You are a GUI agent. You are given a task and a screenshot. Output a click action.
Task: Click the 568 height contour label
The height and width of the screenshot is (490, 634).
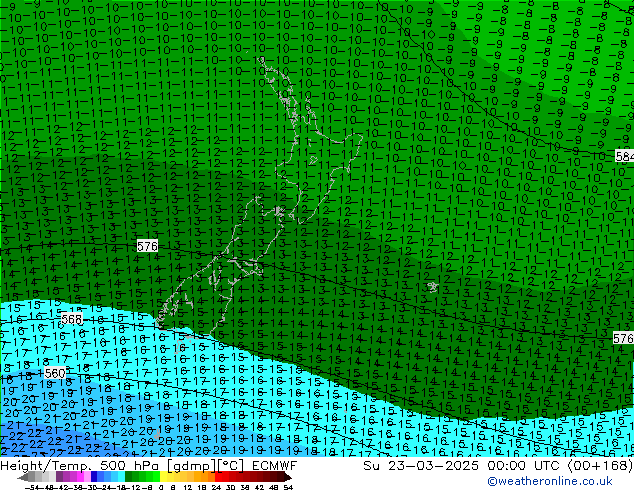click(x=72, y=319)
